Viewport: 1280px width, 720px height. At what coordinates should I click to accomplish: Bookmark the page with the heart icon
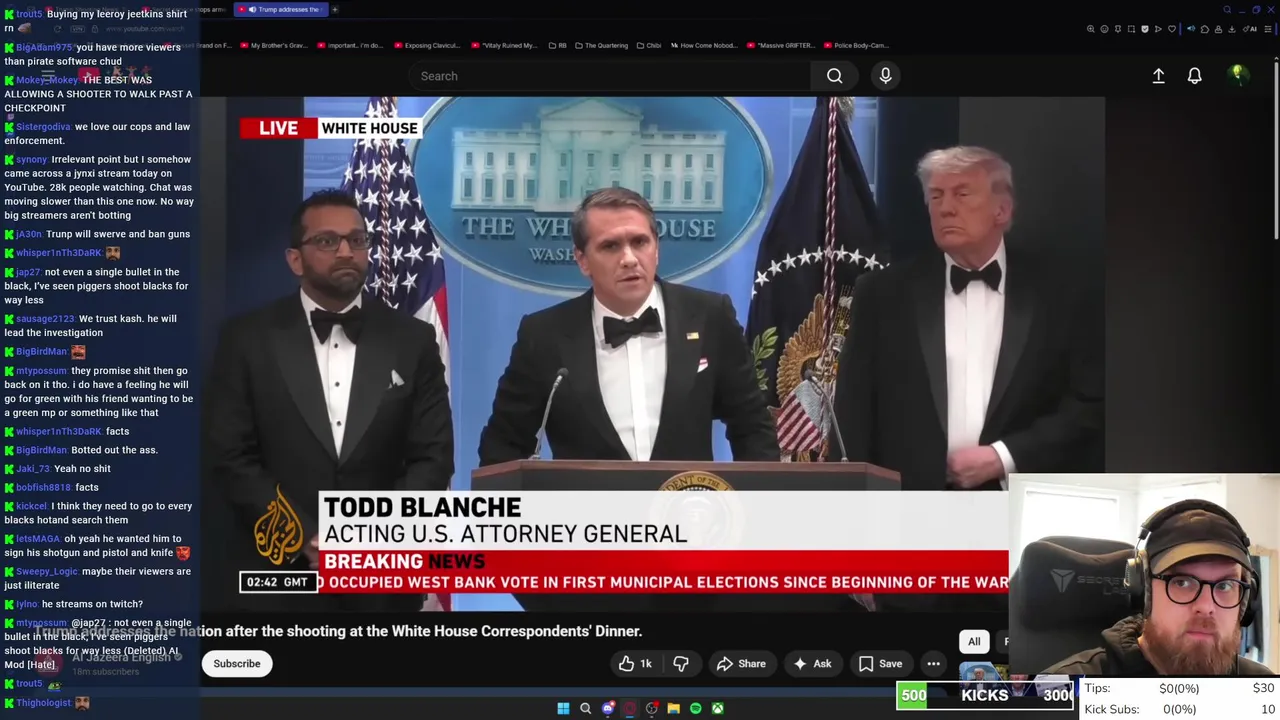[1172, 29]
